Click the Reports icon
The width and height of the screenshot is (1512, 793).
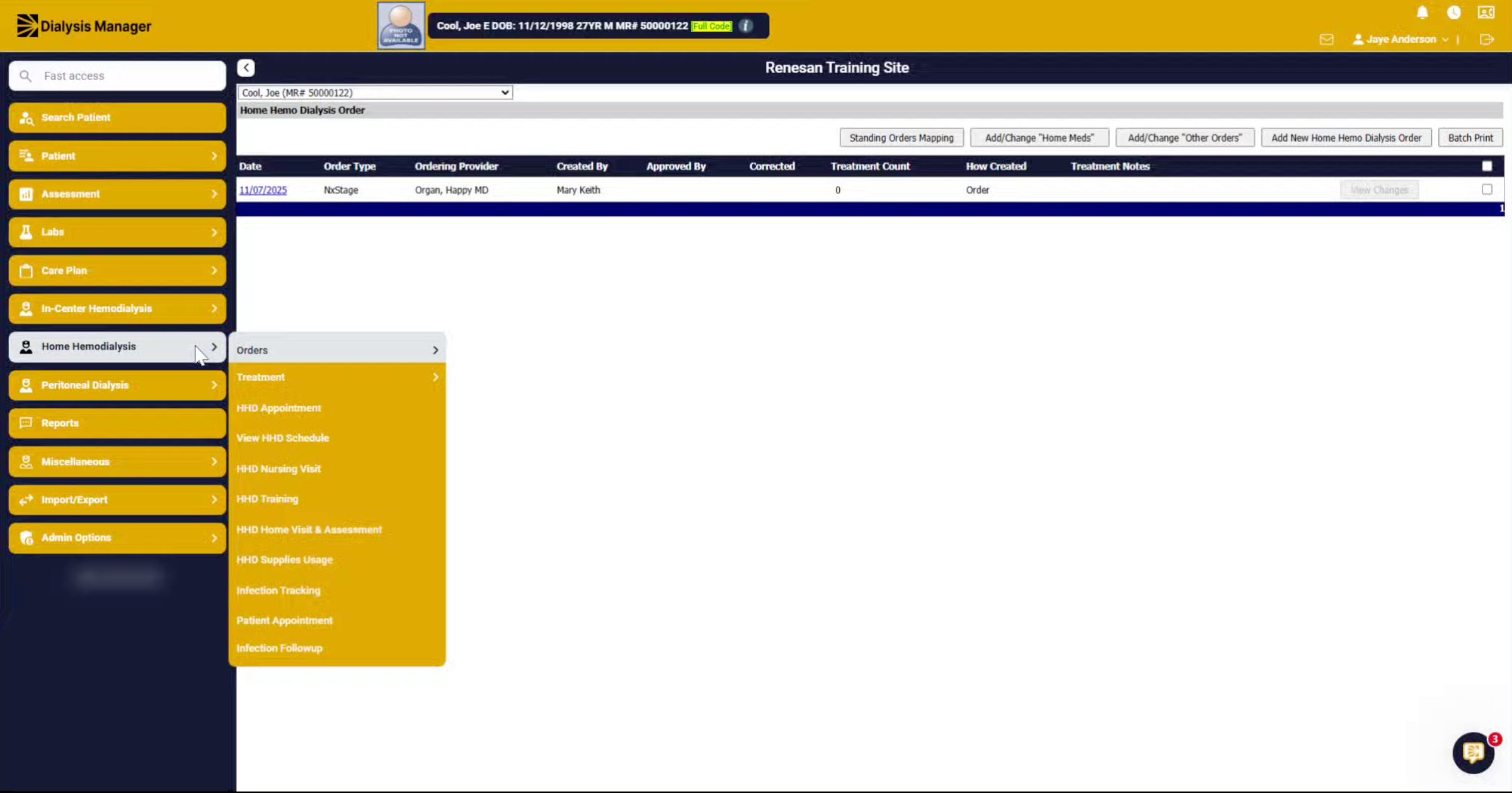(26, 423)
